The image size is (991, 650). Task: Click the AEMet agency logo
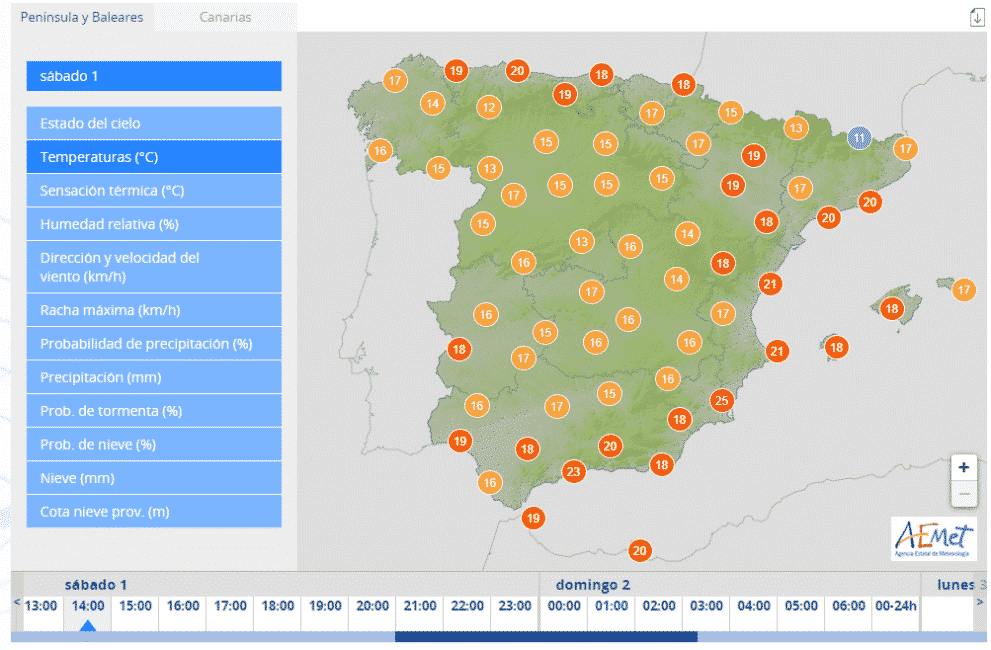click(933, 538)
